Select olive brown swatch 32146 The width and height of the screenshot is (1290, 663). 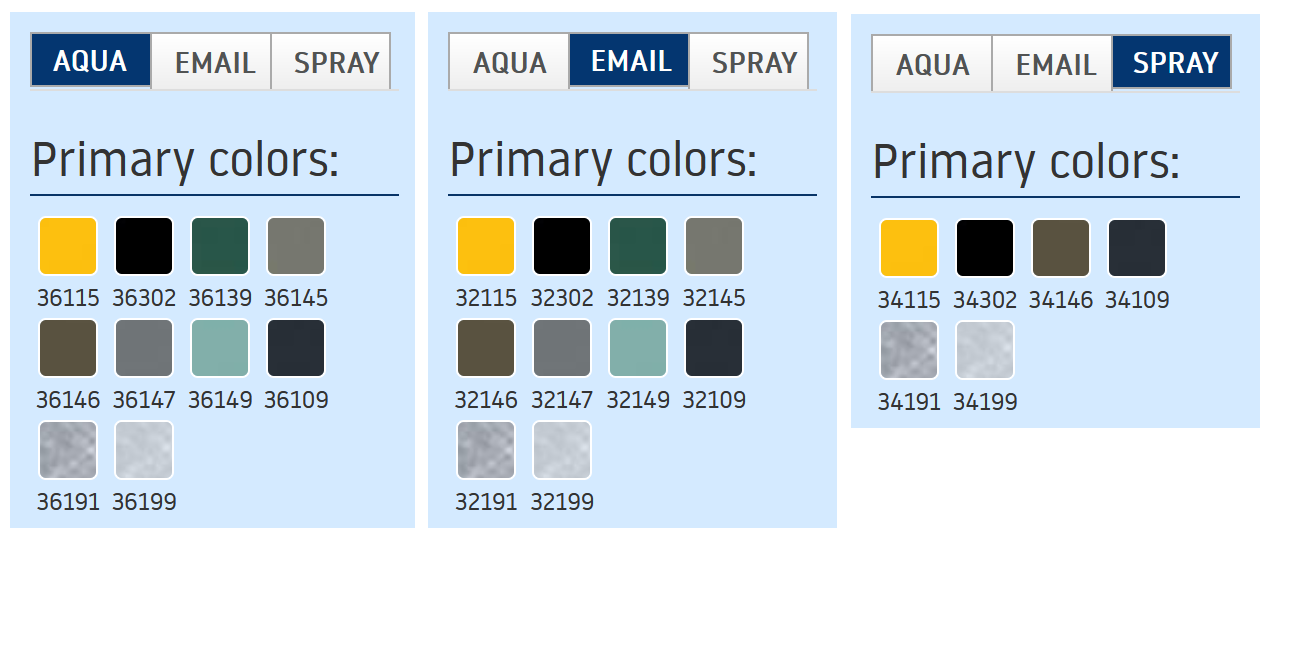[x=486, y=348]
